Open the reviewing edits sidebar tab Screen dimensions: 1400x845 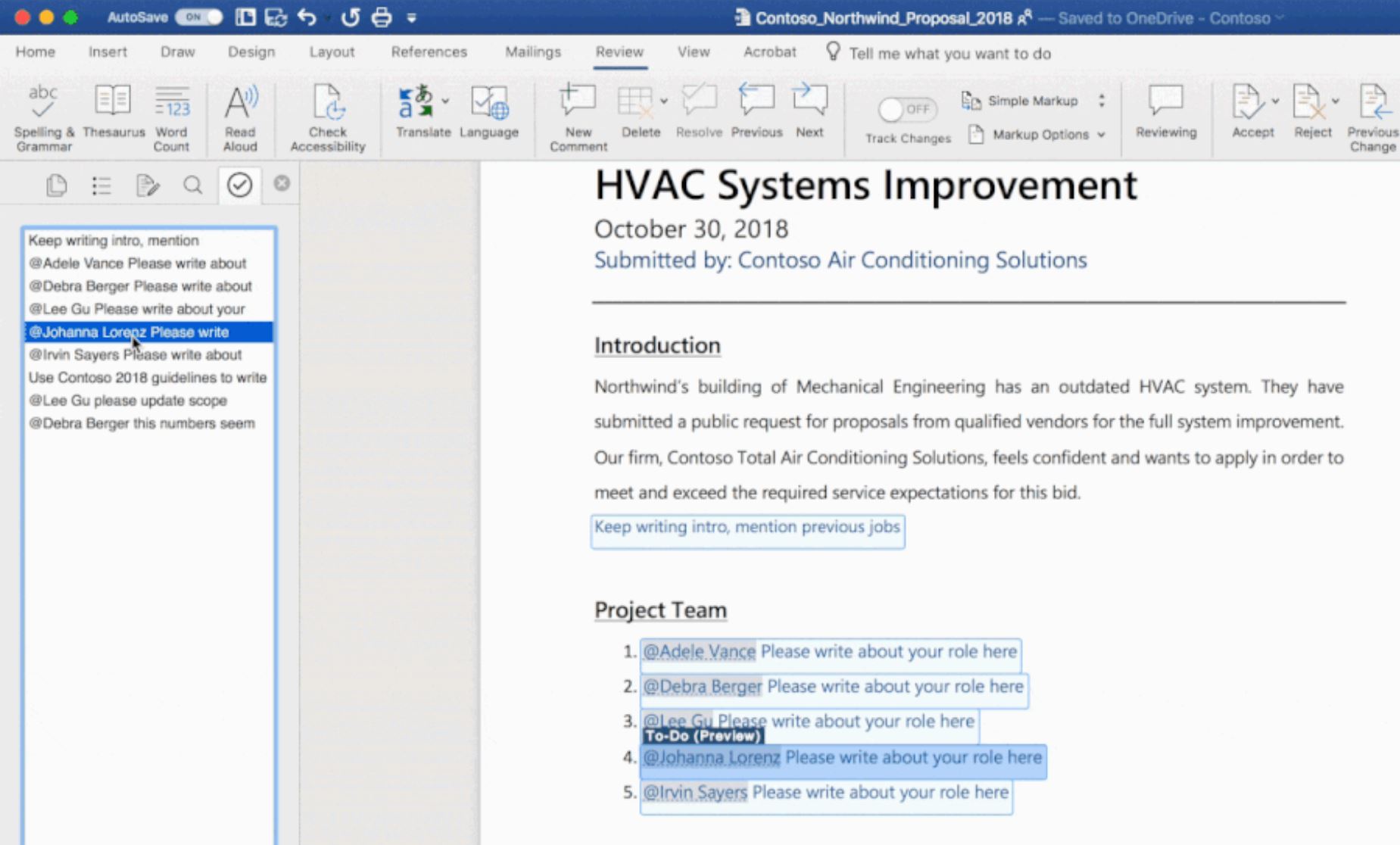click(148, 186)
